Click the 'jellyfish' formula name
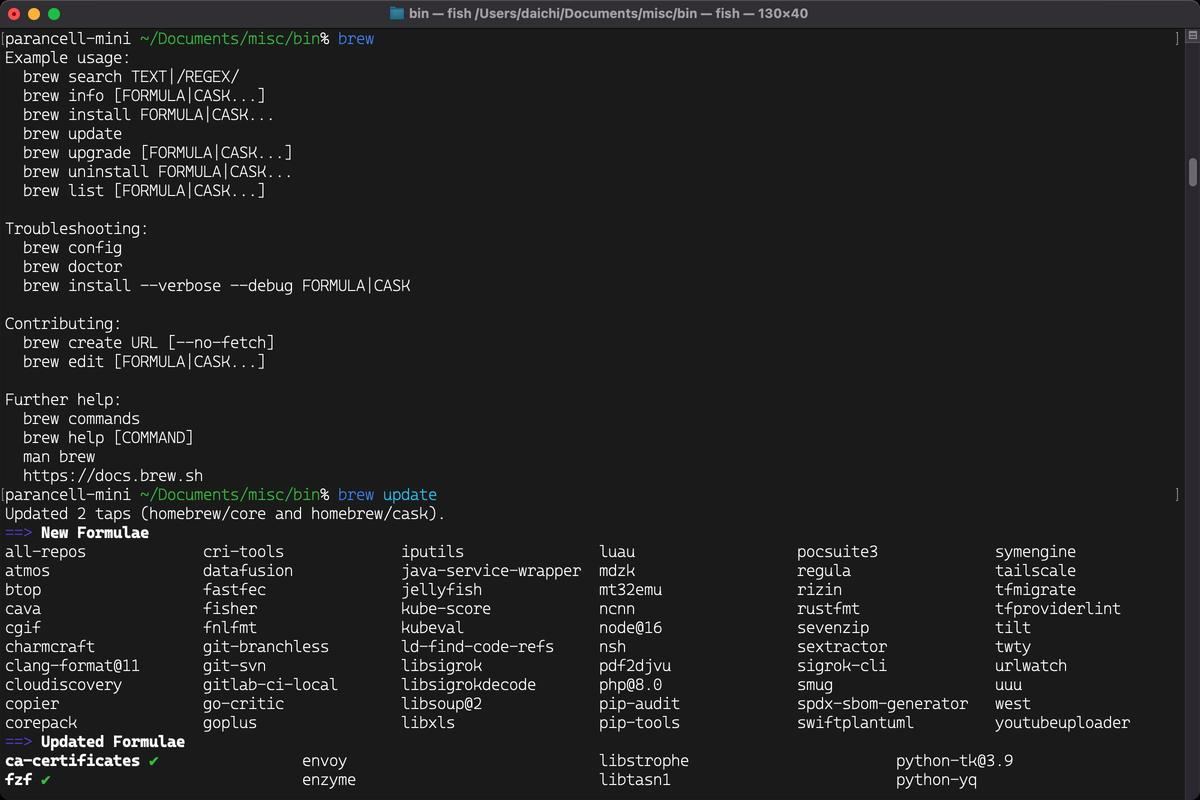1200x800 pixels. 441,590
